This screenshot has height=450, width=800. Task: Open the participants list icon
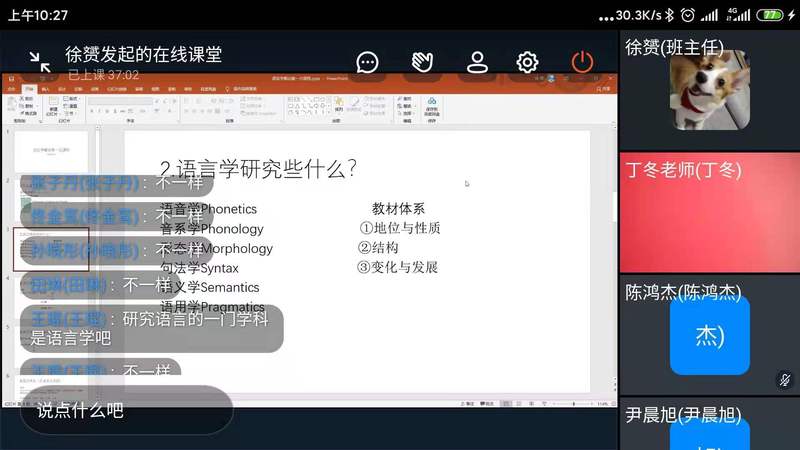click(x=477, y=62)
